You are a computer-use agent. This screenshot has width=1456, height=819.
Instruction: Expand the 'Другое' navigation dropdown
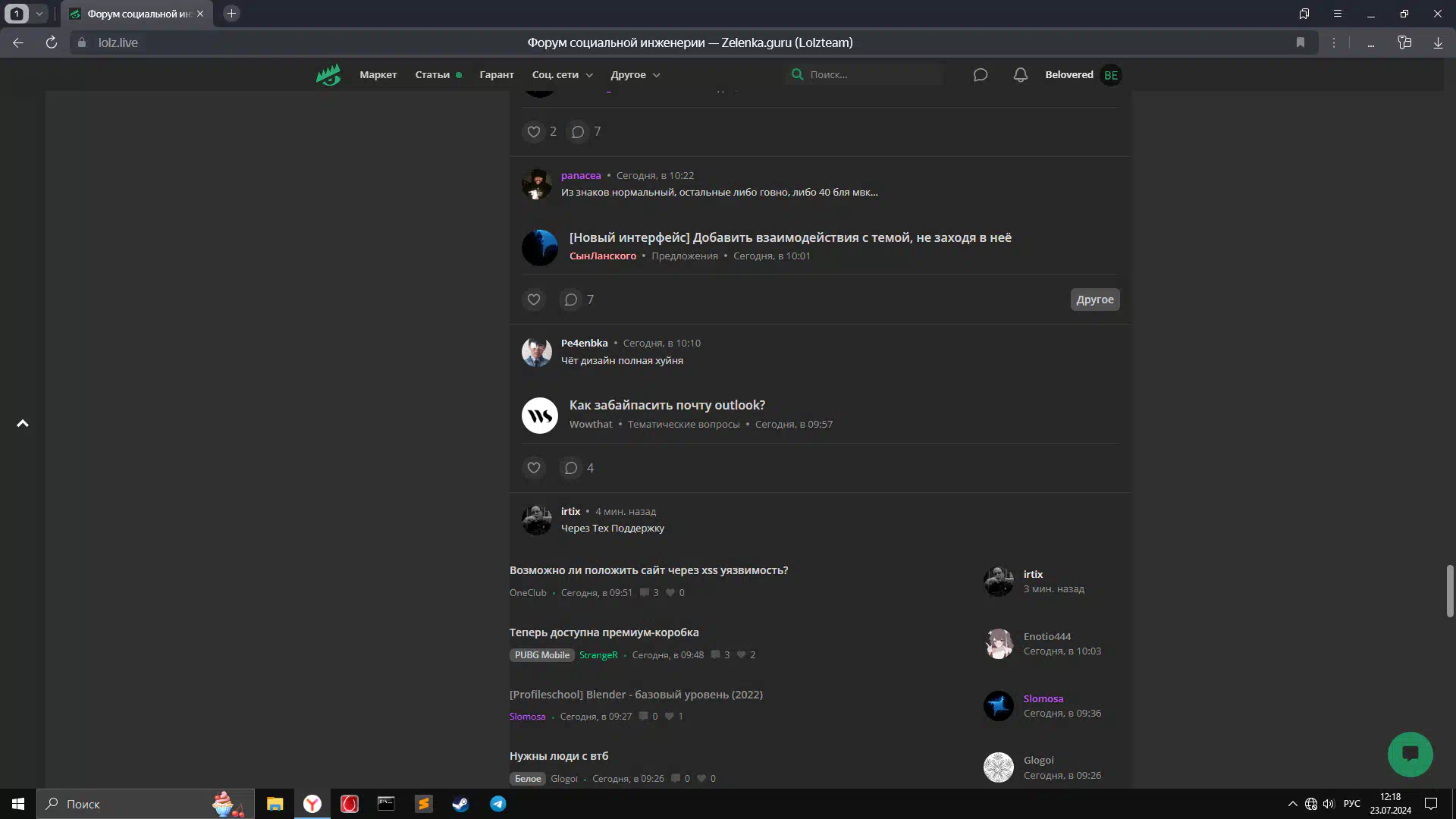(635, 74)
